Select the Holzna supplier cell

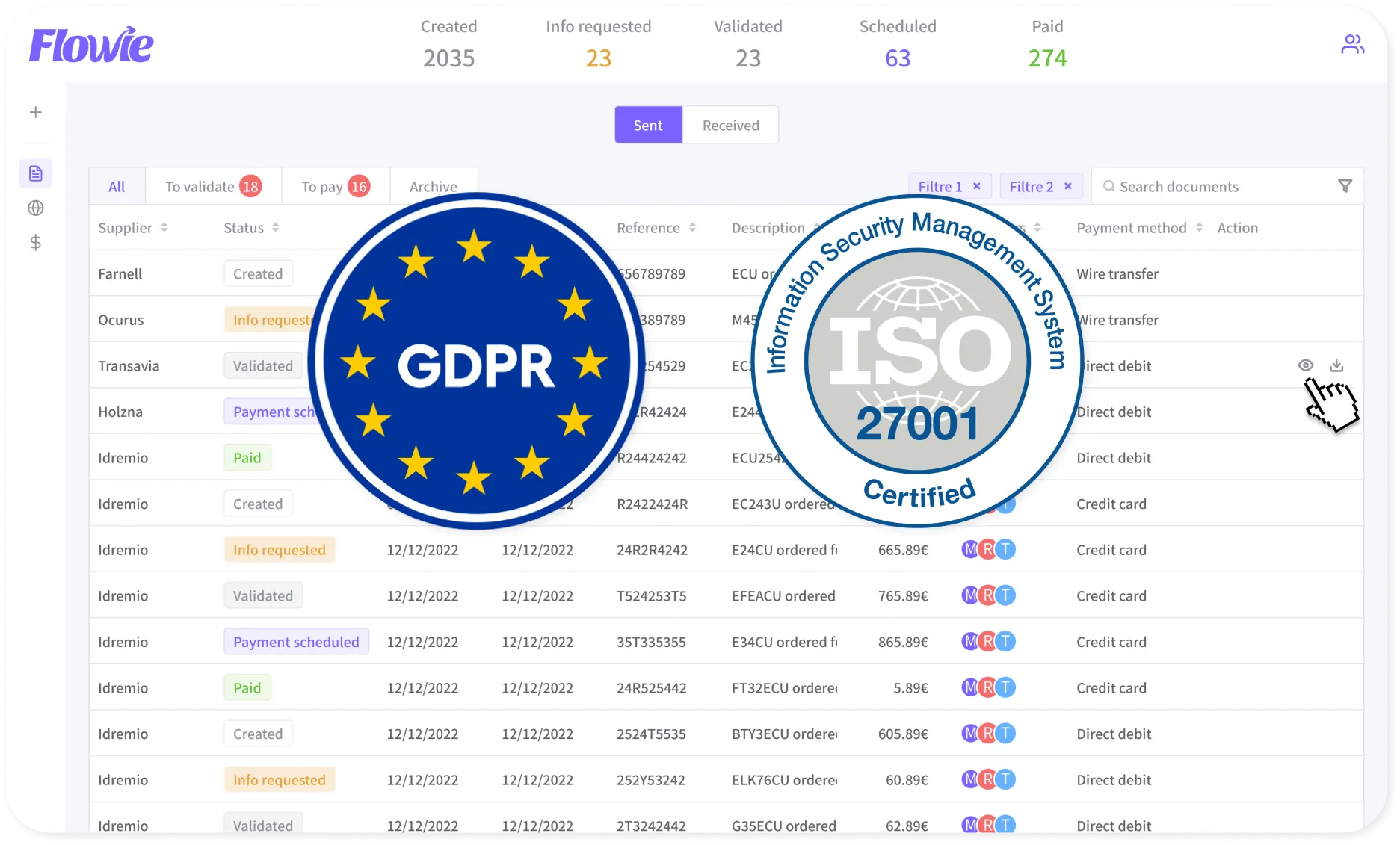tap(120, 412)
